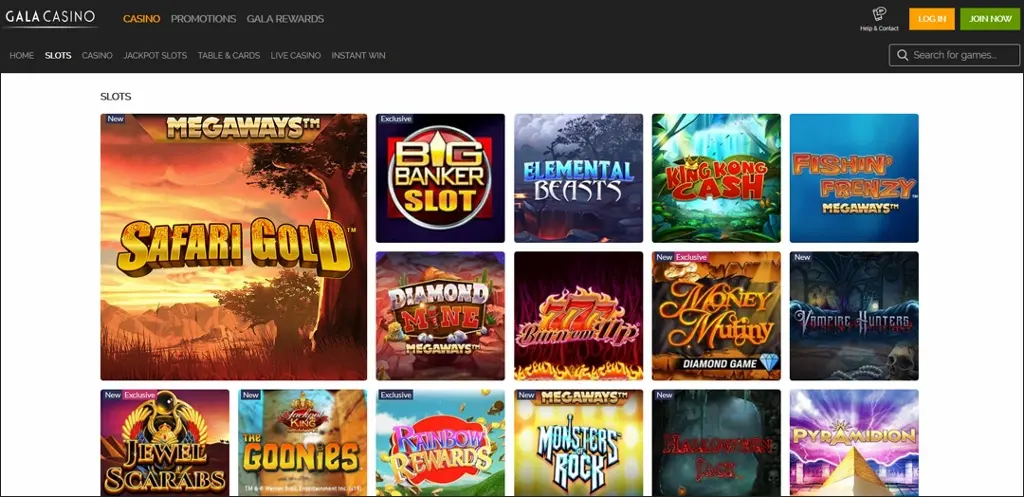Click the New badge on Safari Gold

point(115,119)
